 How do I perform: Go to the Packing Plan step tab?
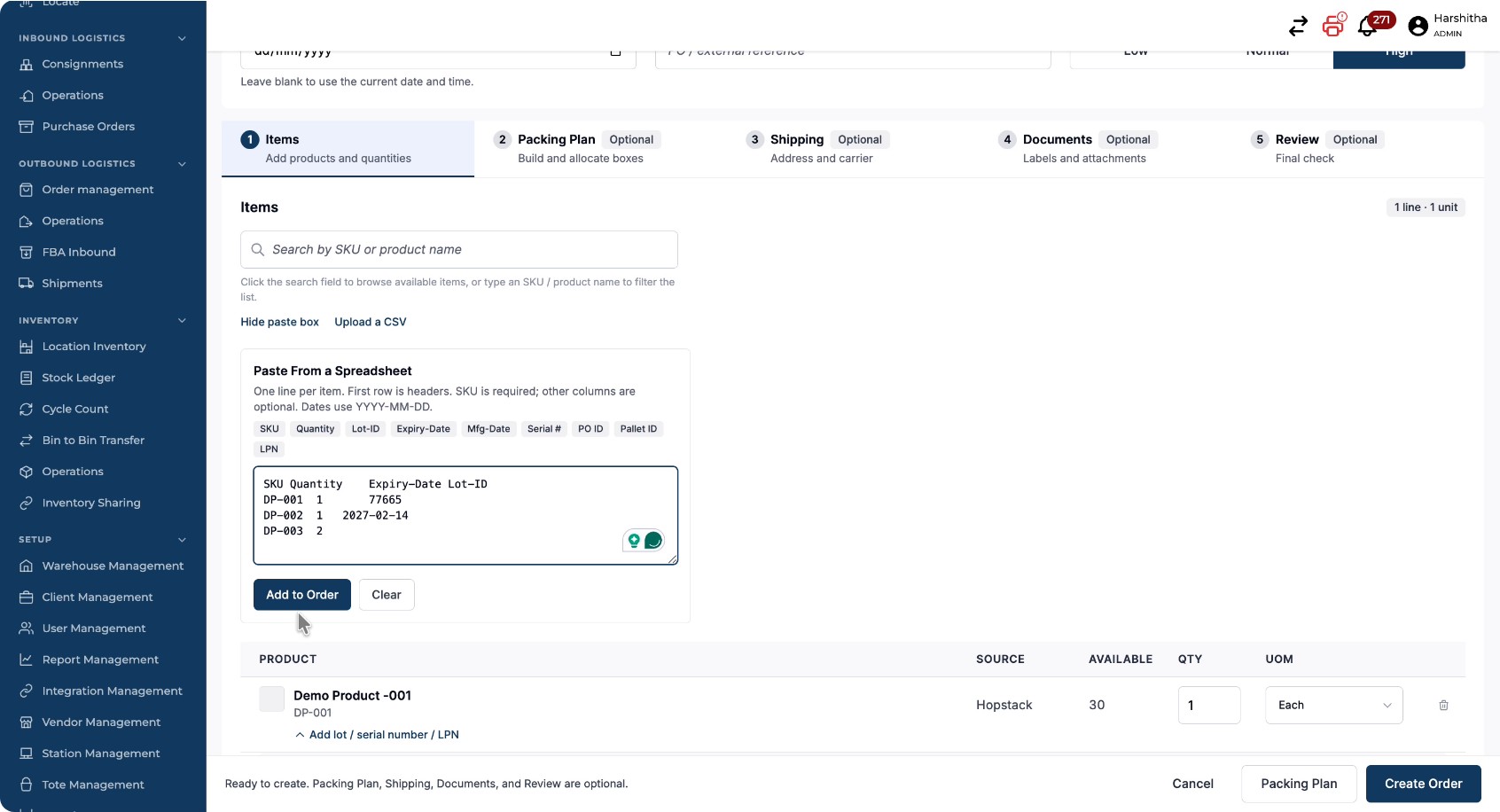tap(600, 148)
